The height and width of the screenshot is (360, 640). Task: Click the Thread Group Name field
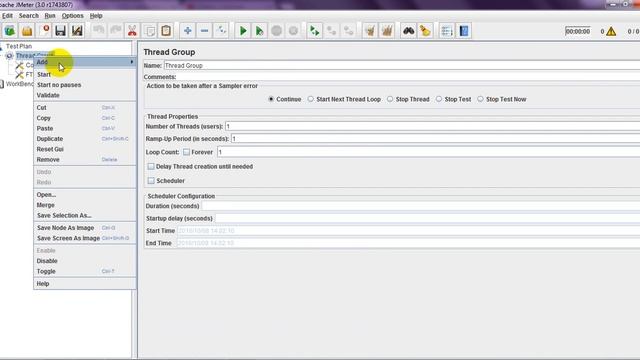[402, 65]
